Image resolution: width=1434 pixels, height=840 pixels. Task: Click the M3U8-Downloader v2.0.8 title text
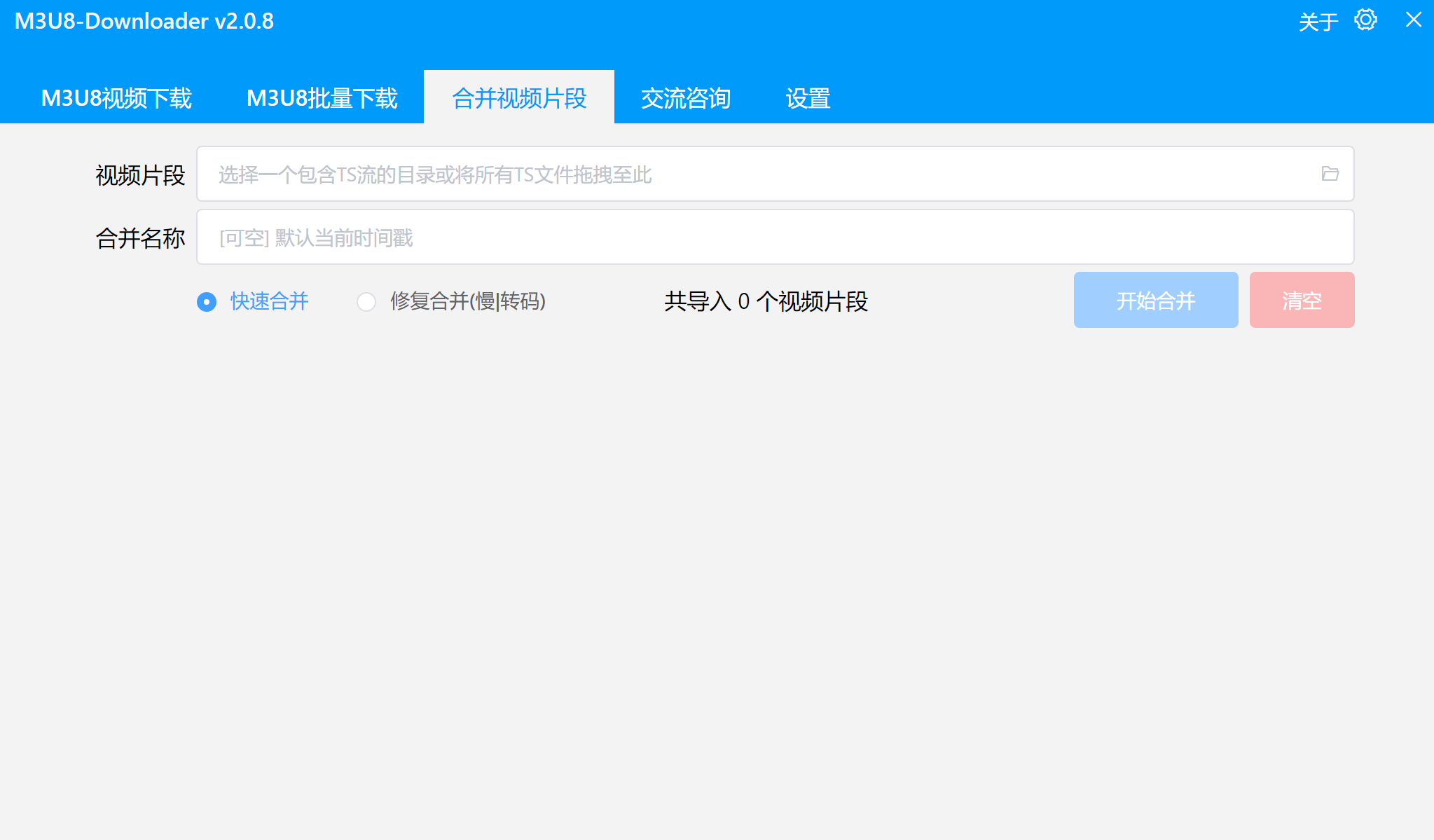[x=143, y=21]
